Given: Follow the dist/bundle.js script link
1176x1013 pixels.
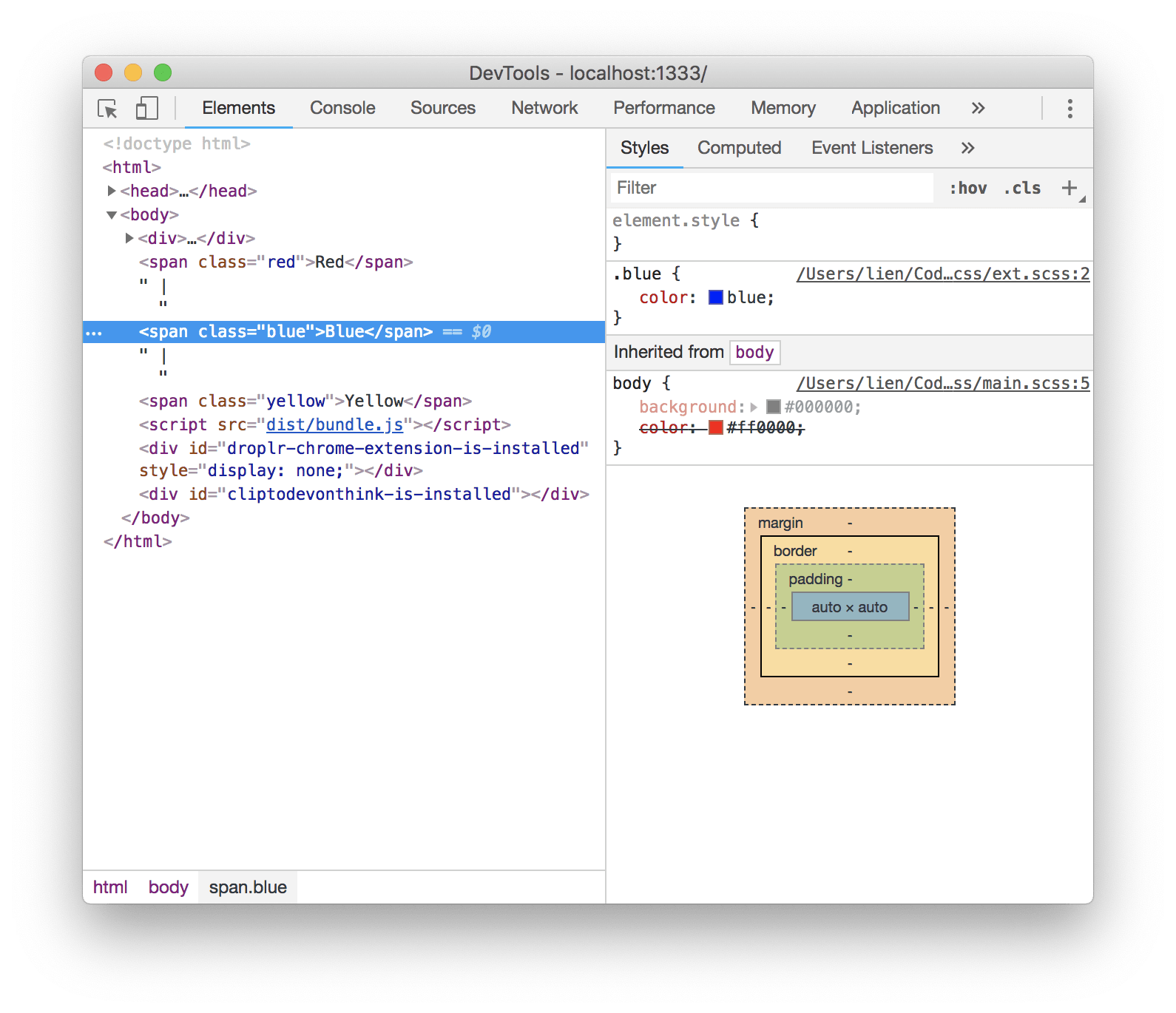Looking at the screenshot, I should 334,424.
